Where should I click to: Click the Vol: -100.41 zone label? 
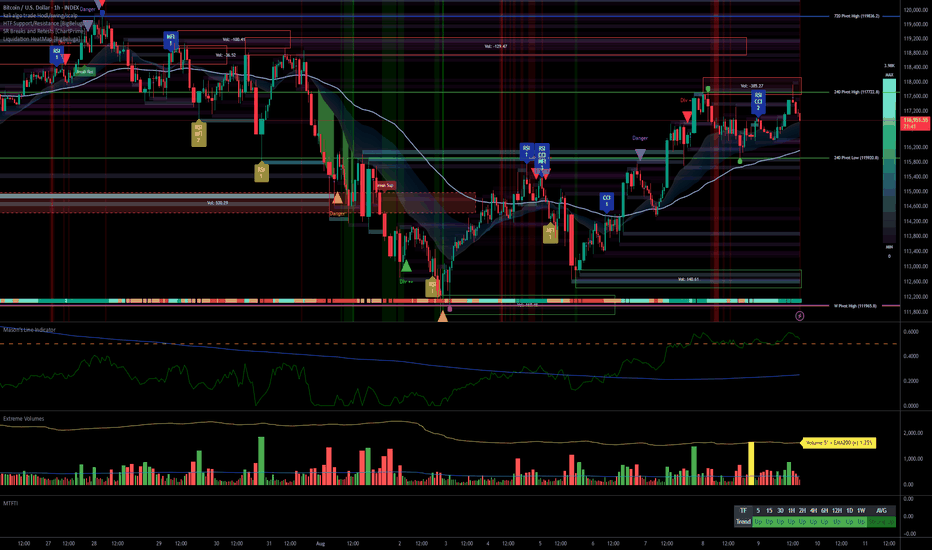pyautogui.click(x=234, y=39)
